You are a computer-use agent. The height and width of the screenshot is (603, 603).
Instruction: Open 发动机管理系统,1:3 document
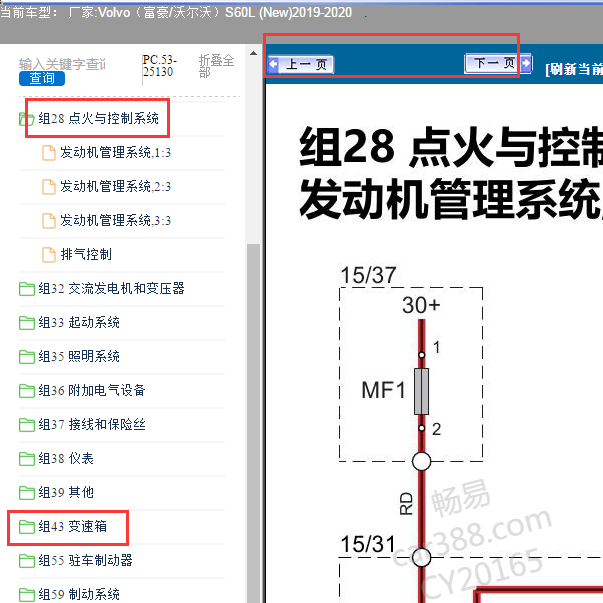pyautogui.click(x=115, y=153)
